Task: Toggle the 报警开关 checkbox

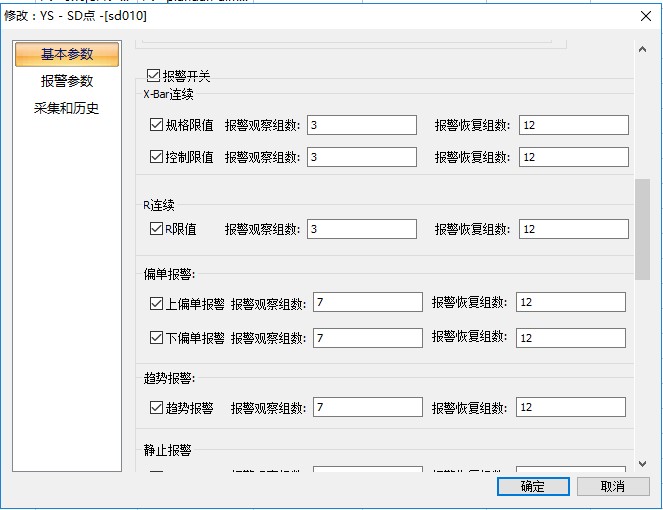Action: 154,75
